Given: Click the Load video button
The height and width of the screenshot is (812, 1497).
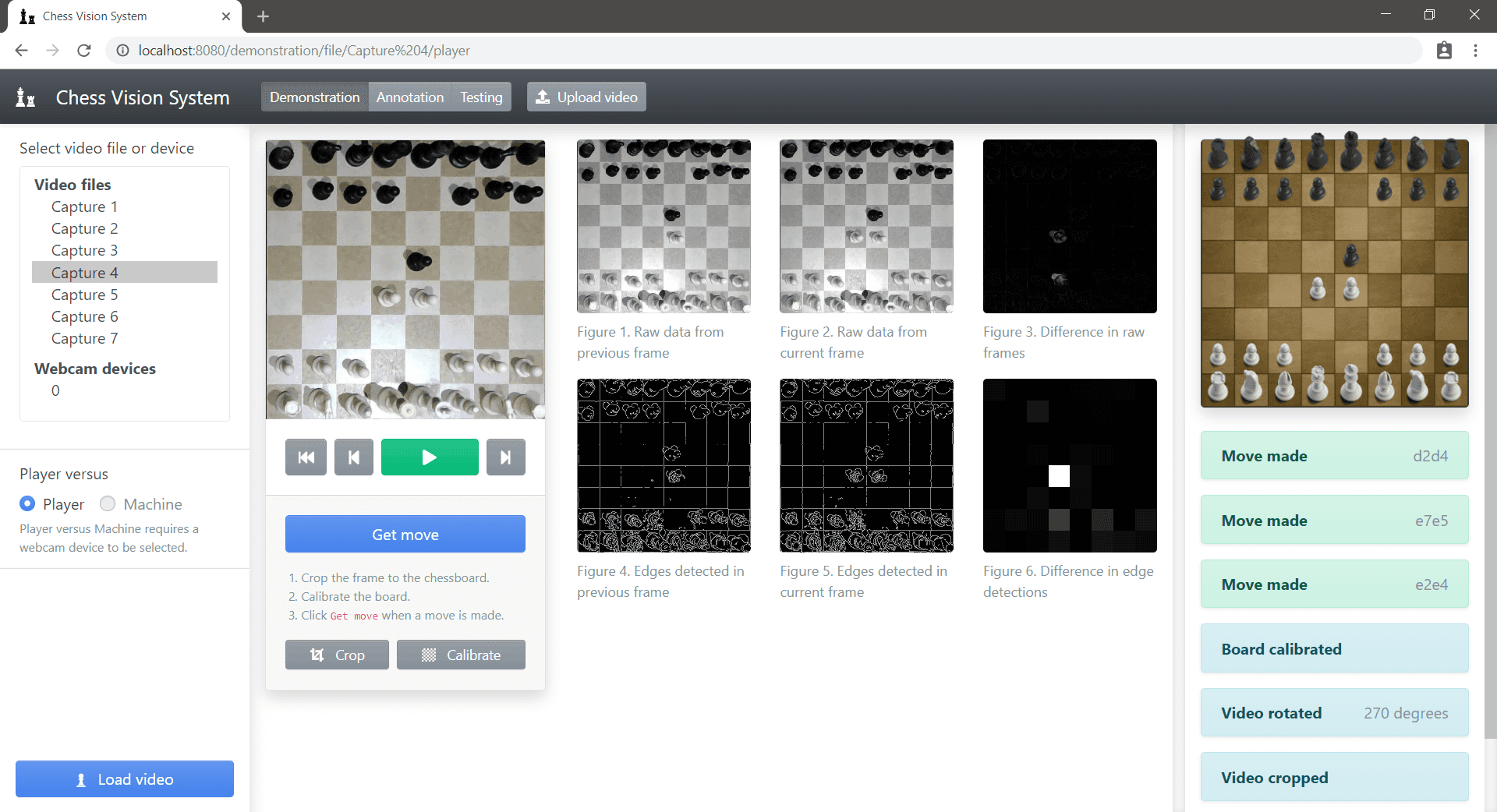Looking at the screenshot, I should 125,779.
